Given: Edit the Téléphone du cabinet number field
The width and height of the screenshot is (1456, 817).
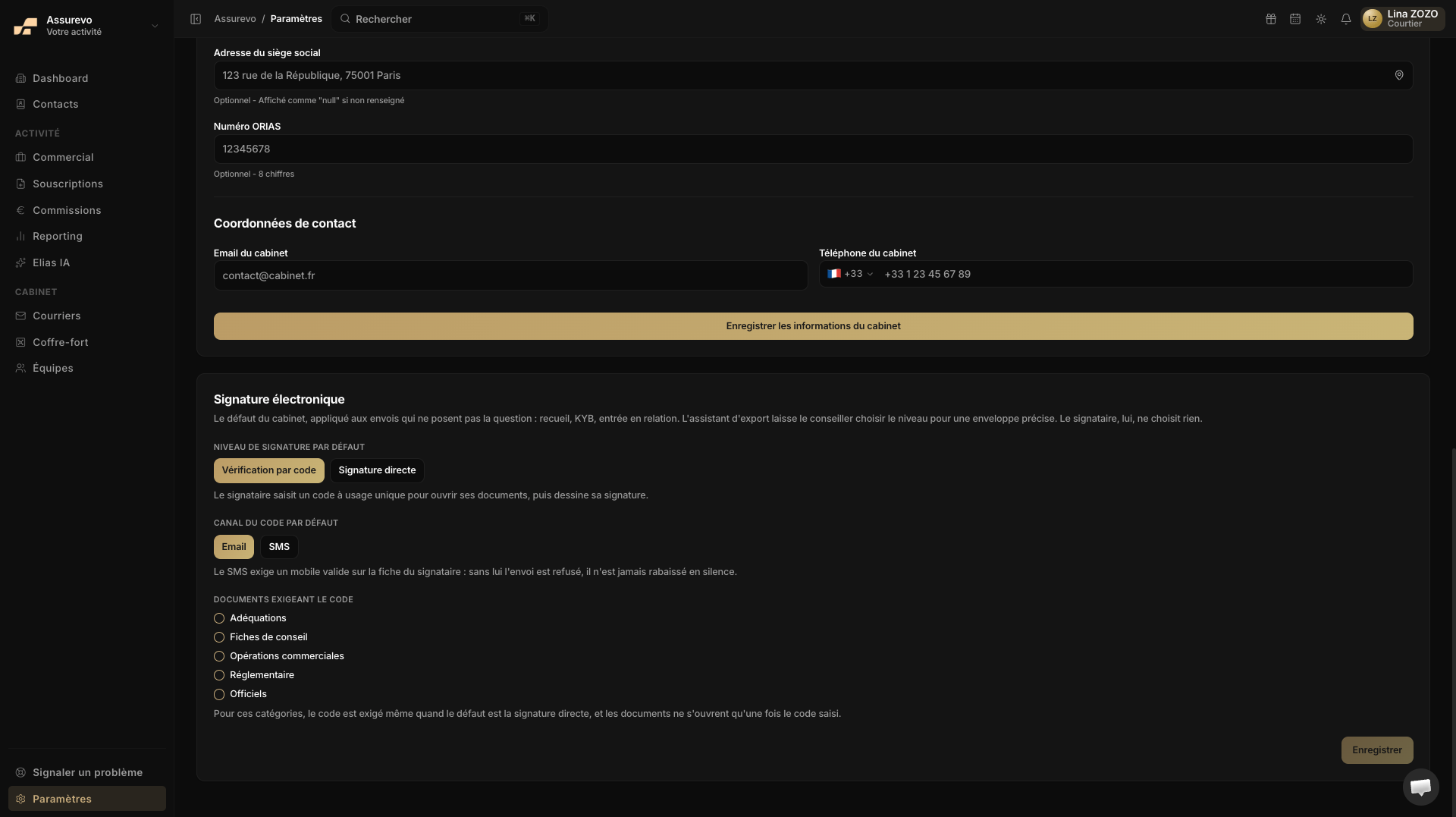Looking at the screenshot, I should click(1145, 275).
